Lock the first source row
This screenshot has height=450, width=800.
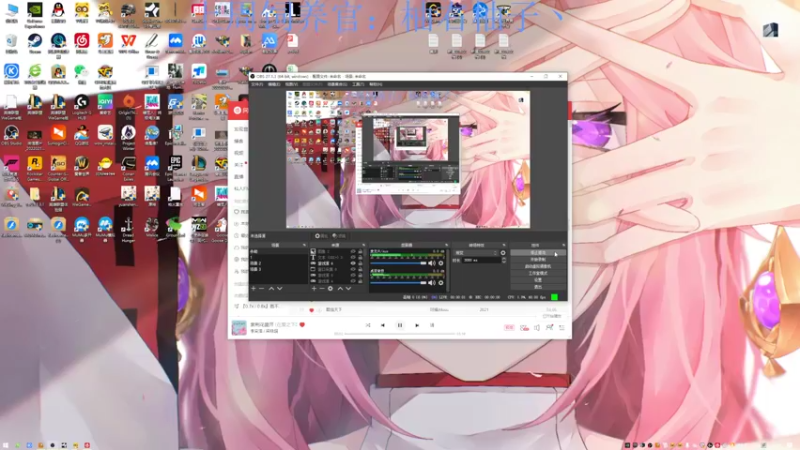click(360, 252)
